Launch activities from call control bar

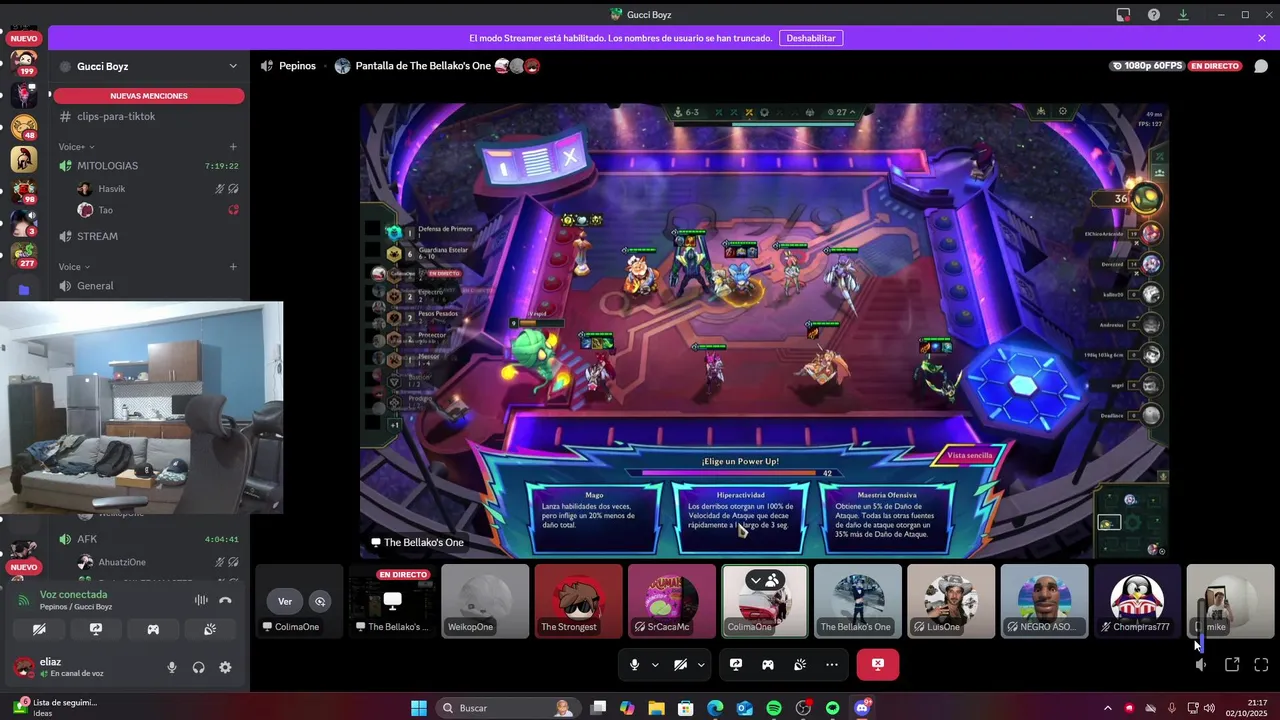pos(768,664)
